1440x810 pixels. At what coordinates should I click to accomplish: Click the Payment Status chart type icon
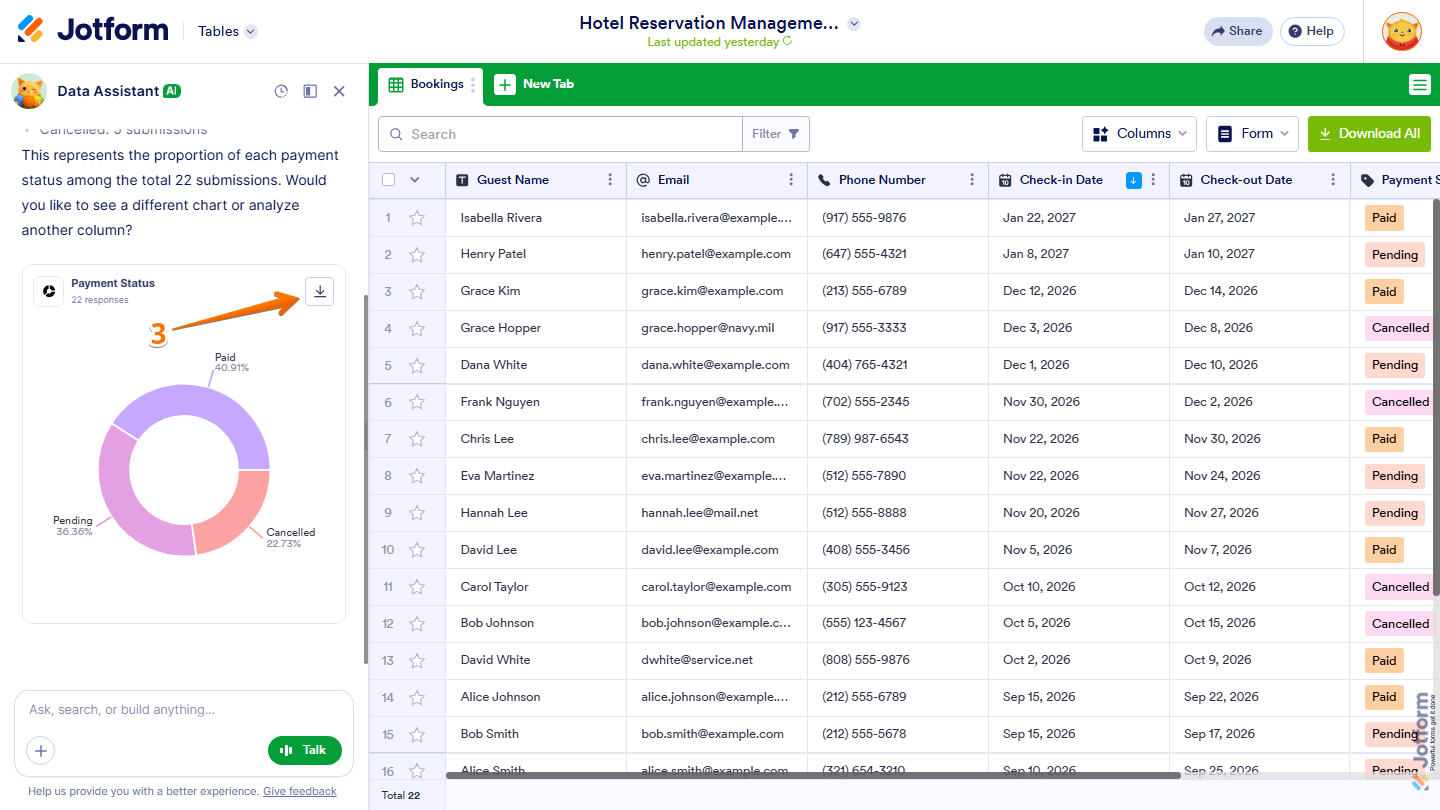[x=48, y=291]
